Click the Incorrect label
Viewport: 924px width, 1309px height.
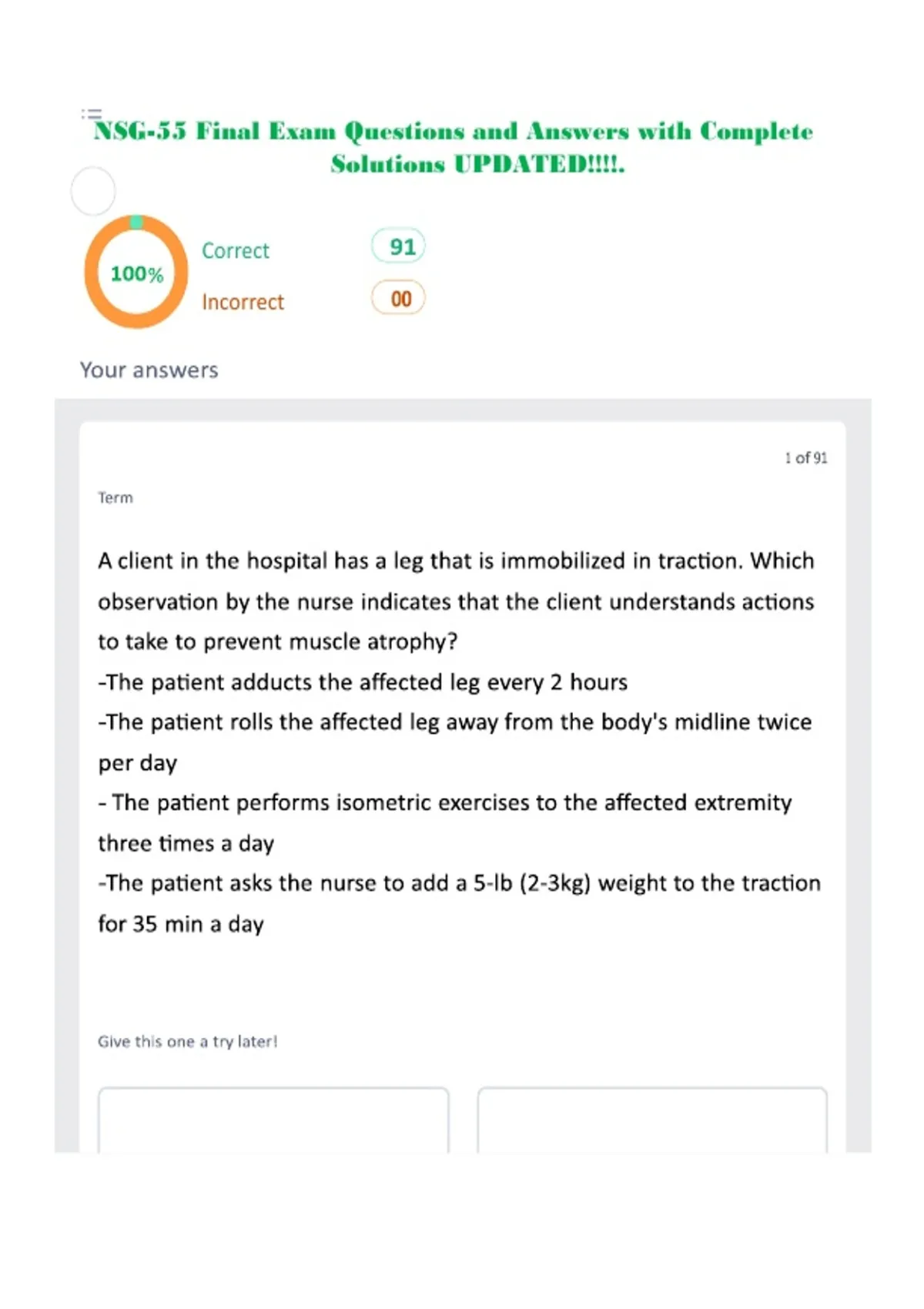click(x=243, y=302)
